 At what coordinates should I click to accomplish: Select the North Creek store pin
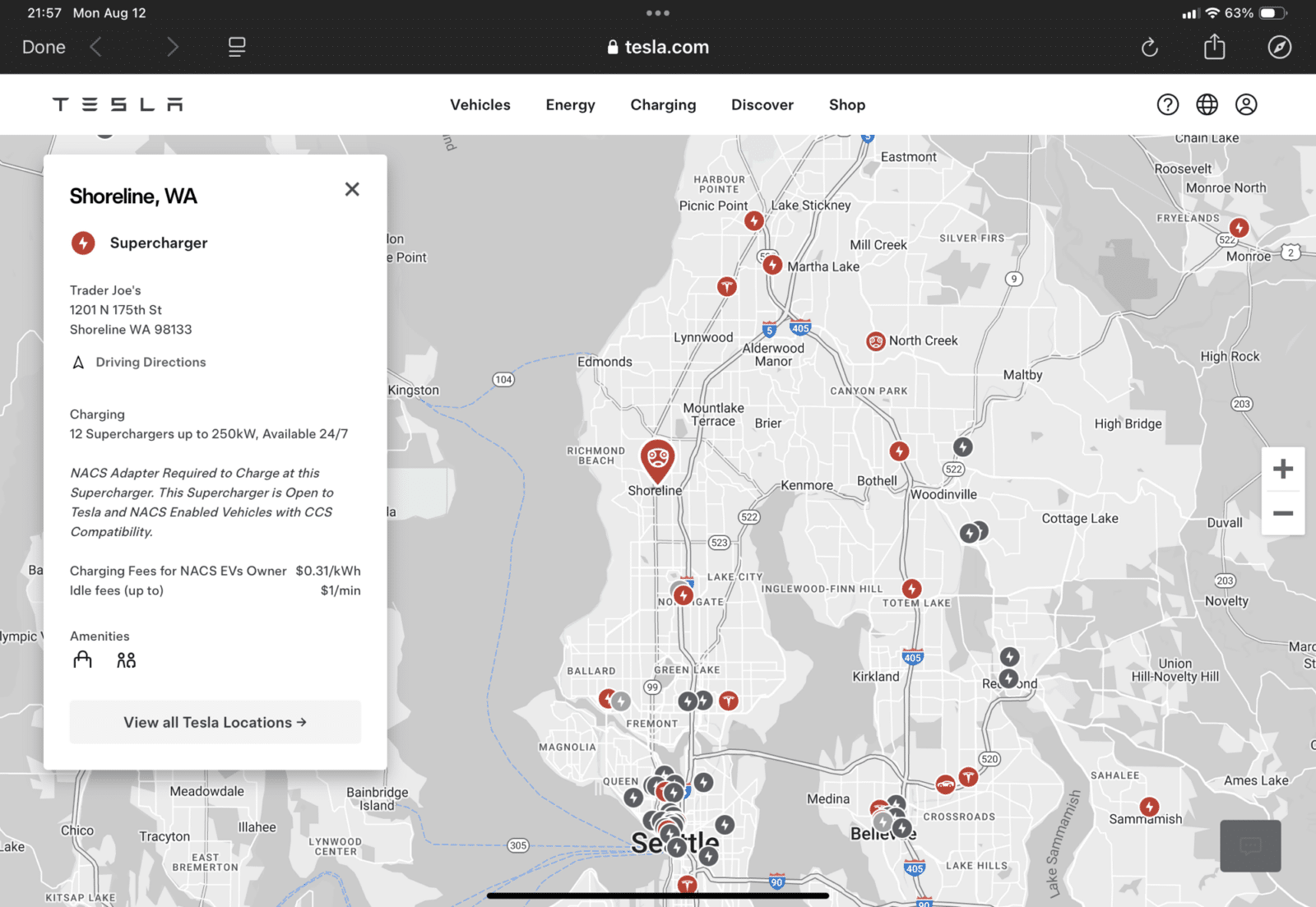coord(876,340)
